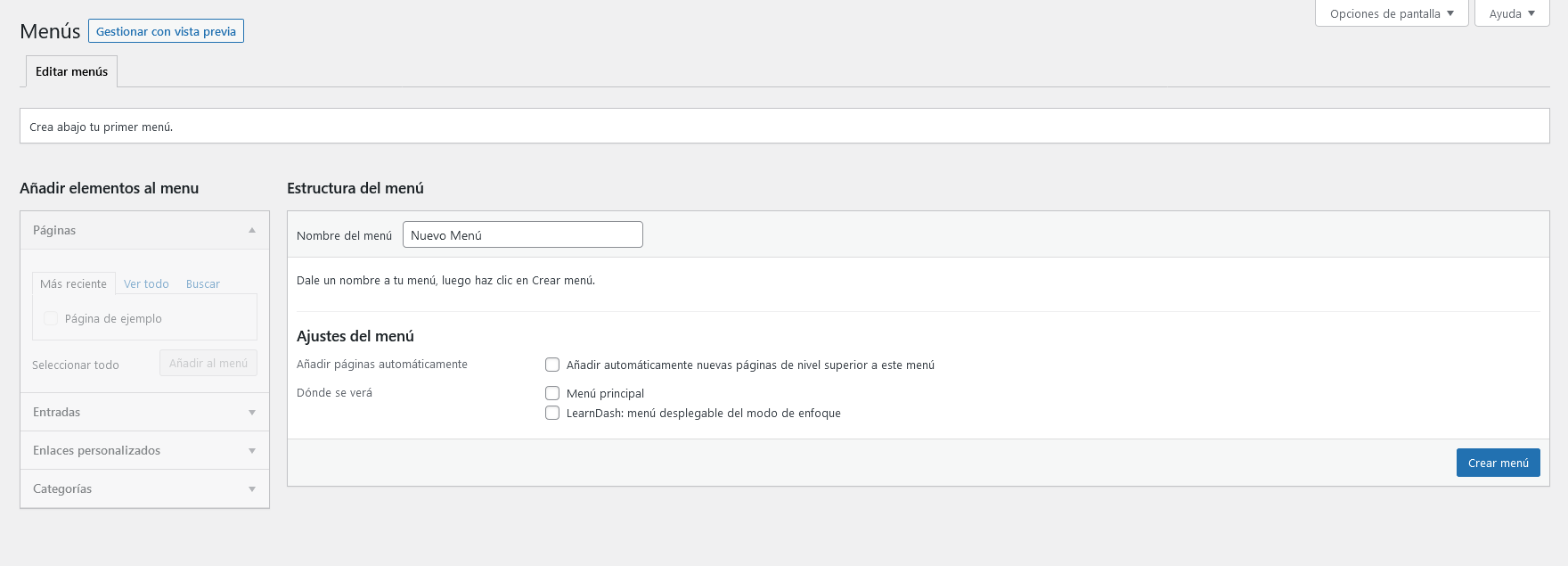This screenshot has height=566, width=1568.
Task: Enable auto-add new top-level pages checkbox
Action: click(x=552, y=365)
